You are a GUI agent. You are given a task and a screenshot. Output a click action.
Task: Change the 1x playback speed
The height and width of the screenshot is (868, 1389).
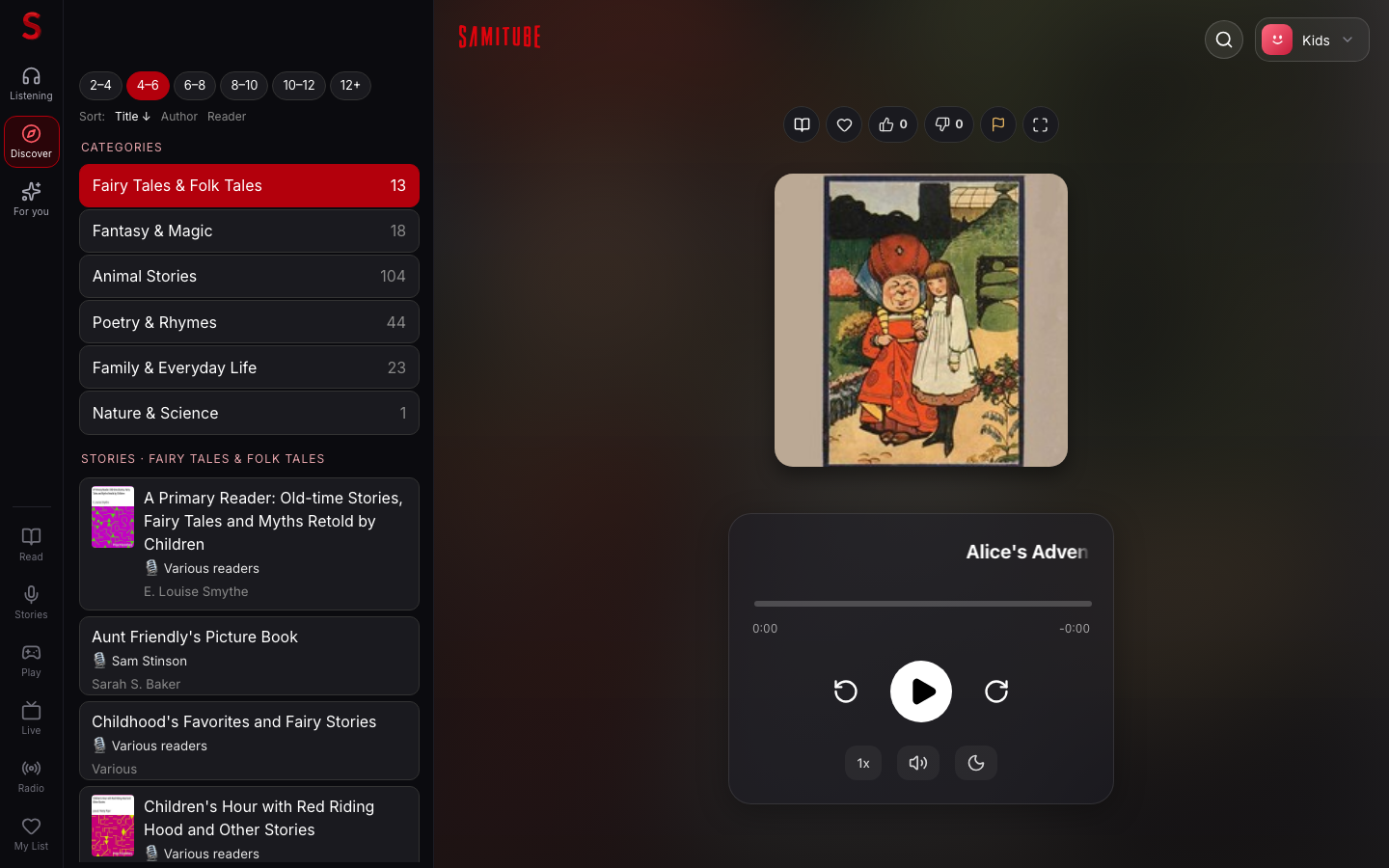coord(863,763)
